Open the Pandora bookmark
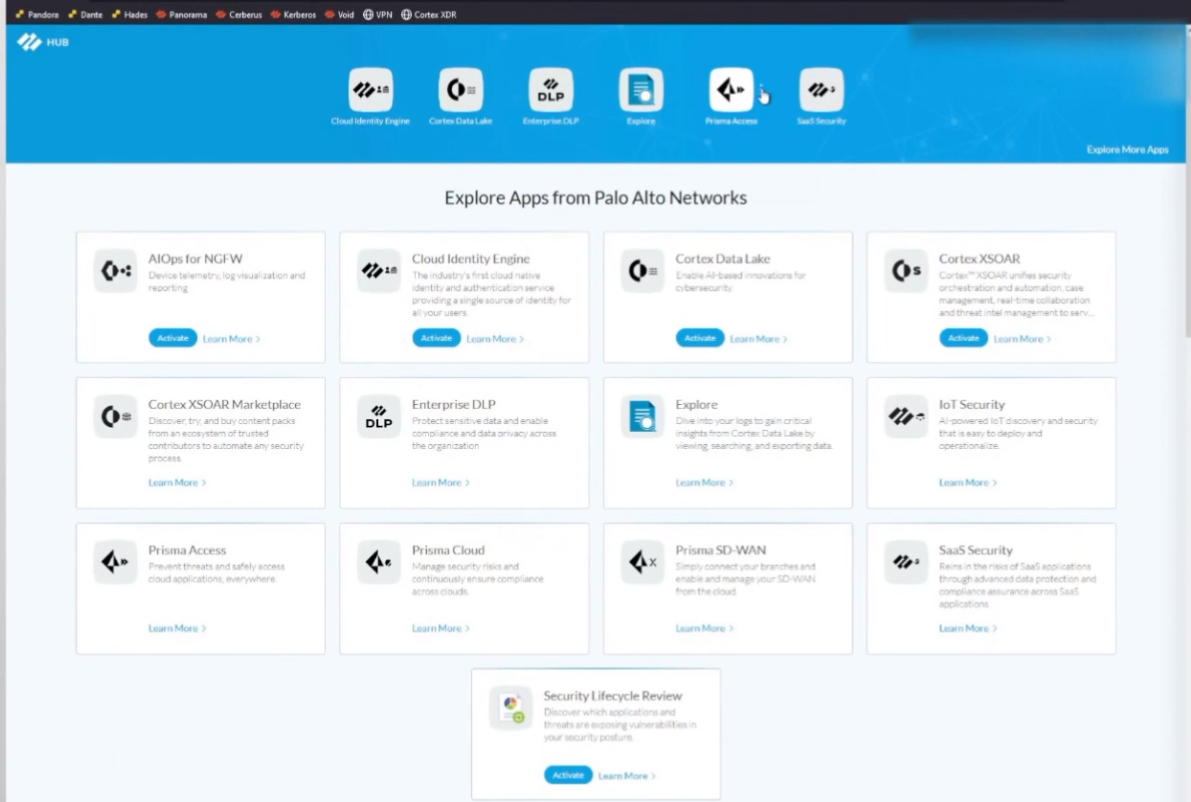The image size is (1191, 802). click(x=36, y=14)
